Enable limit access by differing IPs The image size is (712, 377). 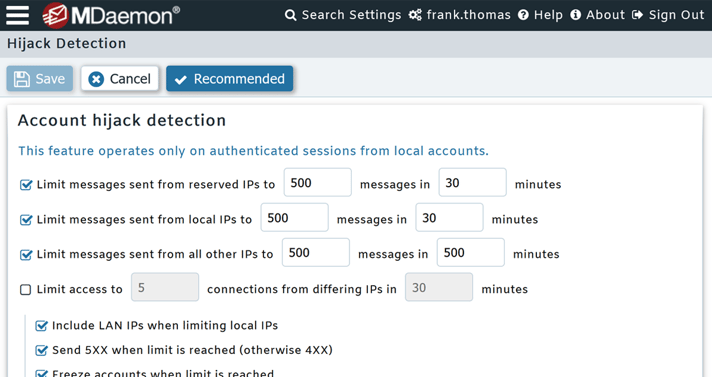(25, 289)
